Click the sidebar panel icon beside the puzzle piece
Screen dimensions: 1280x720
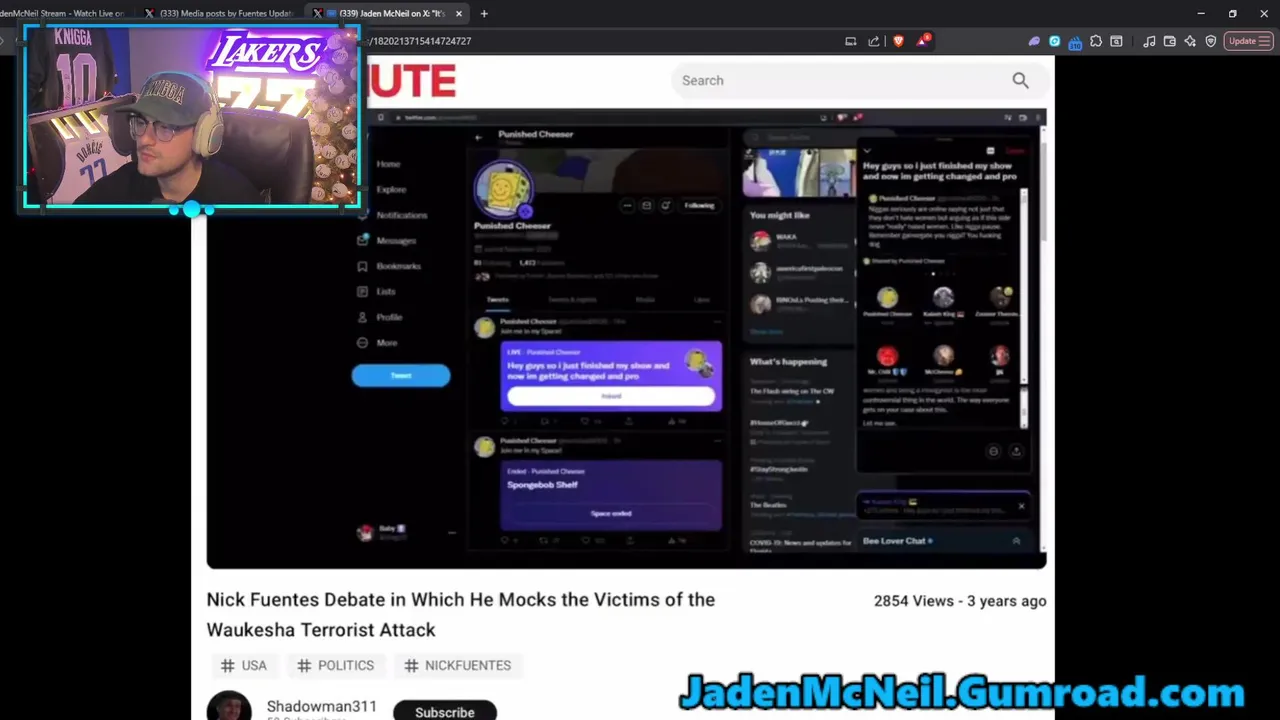(x=1116, y=41)
